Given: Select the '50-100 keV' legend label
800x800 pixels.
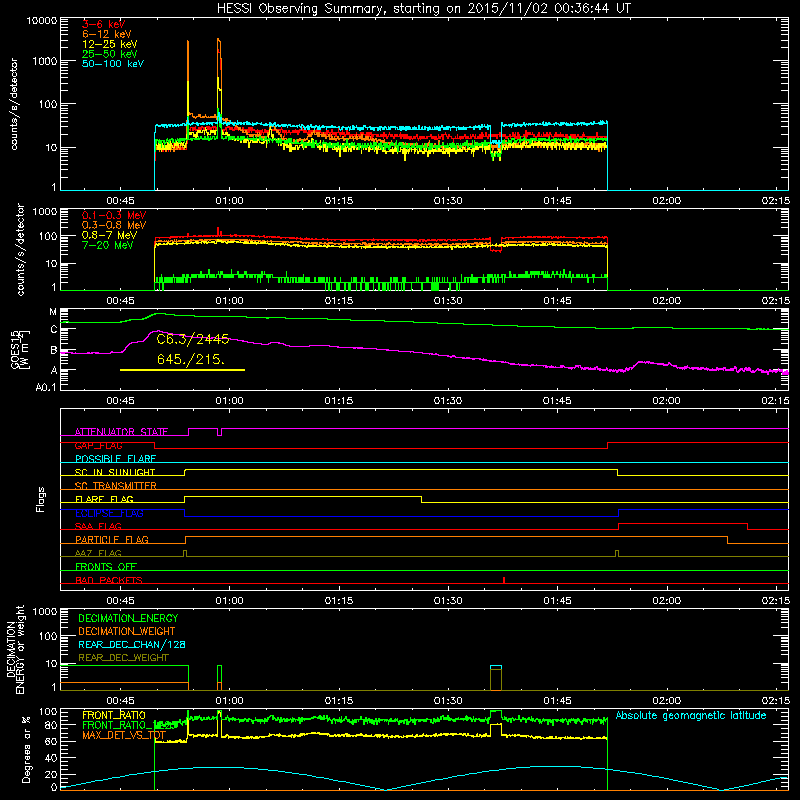Looking at the screenshot, I should click(112, 64).
